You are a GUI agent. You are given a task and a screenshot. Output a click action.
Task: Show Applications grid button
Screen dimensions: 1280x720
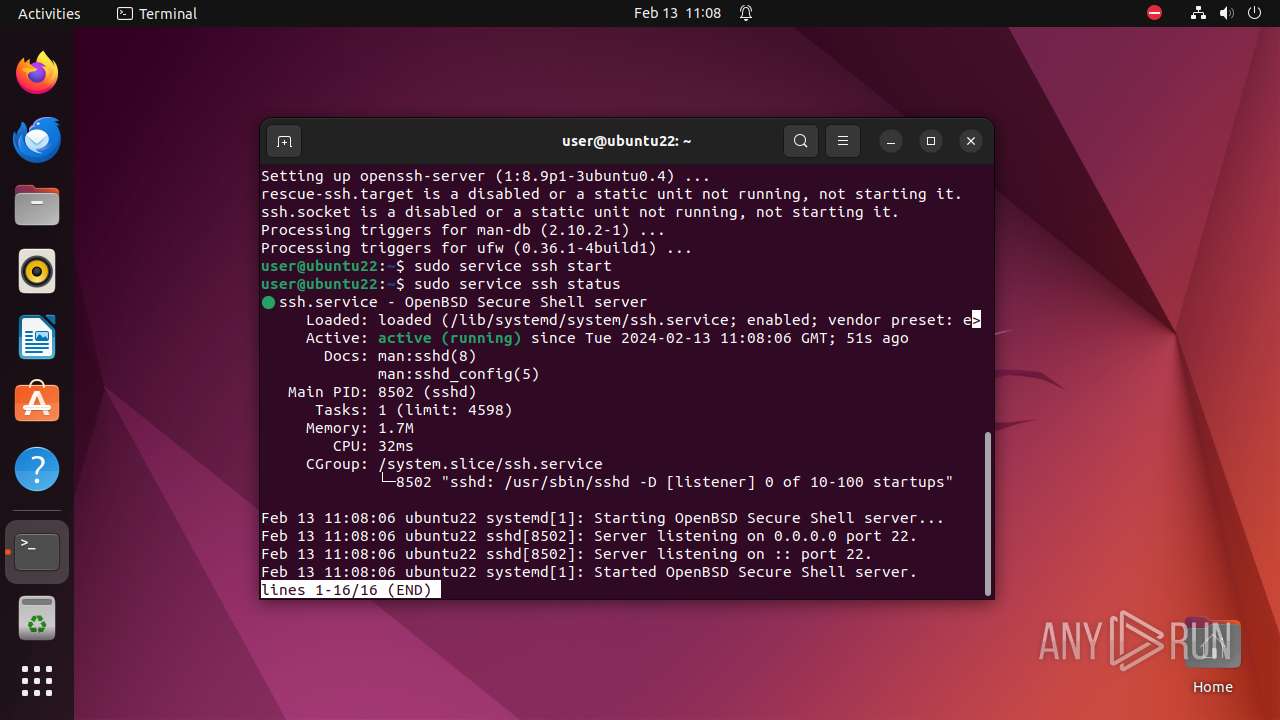37,681
